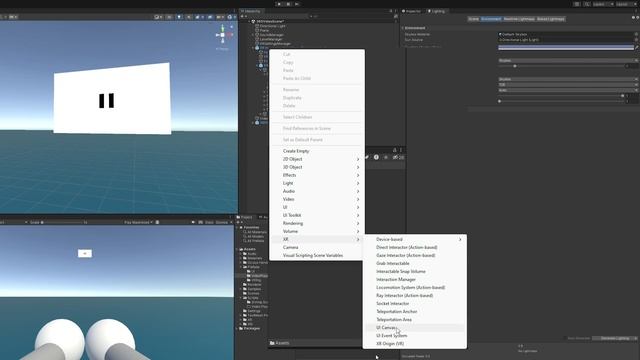Click the realtime shadow color swatch
The height and width of the screenshot is (360, 640).
pos(566,47)
